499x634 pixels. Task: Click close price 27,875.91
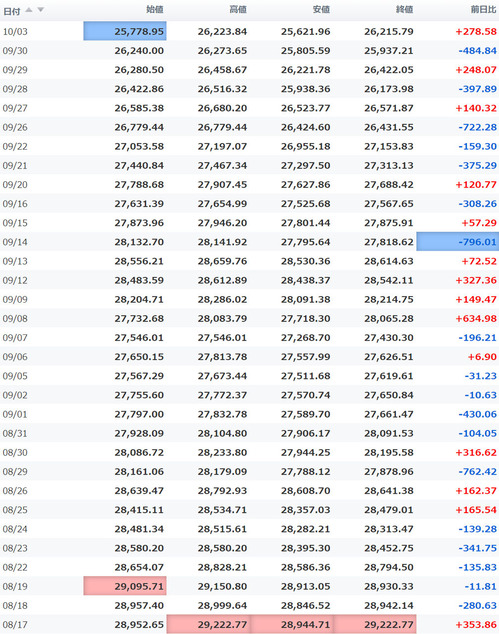389,223
